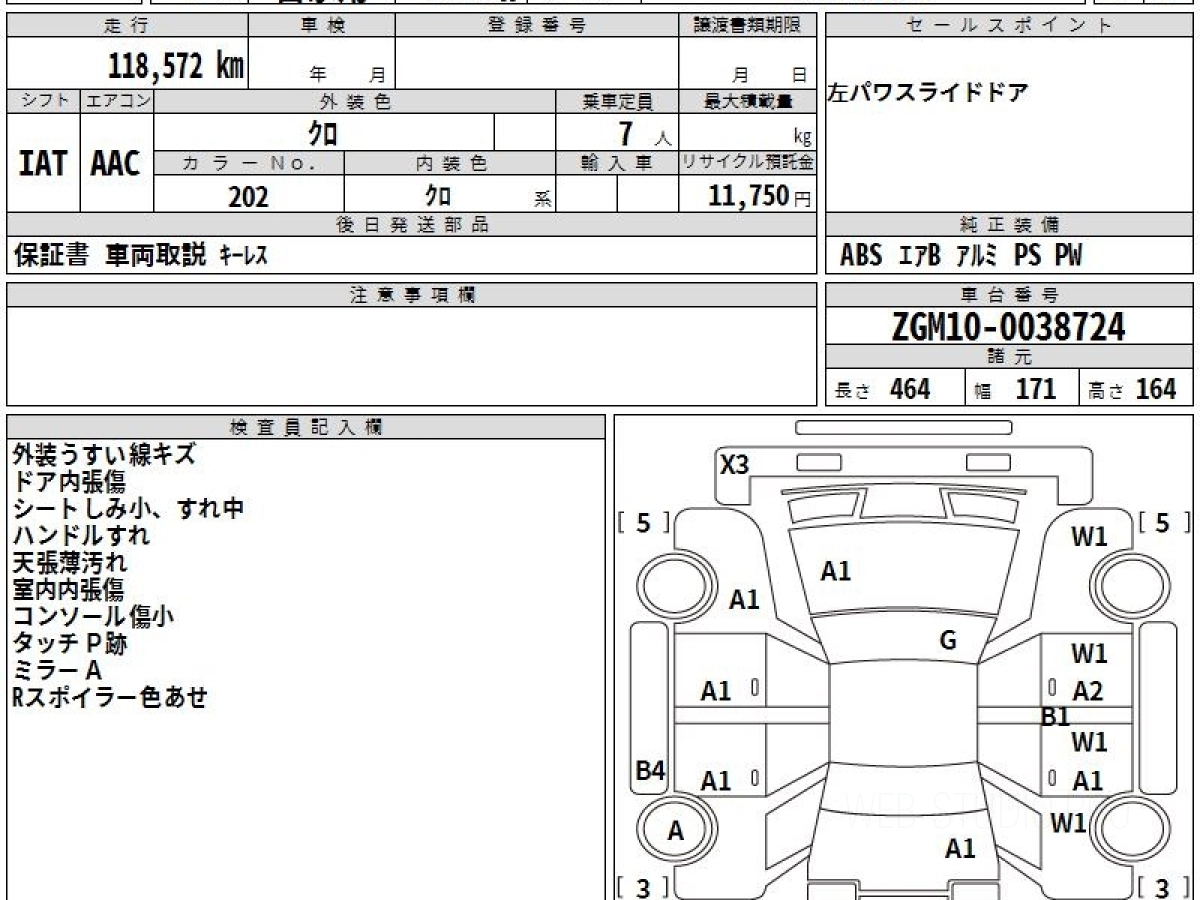Screen dimensions: 1200x900
Task: Select the PW equipment entry
Action: click(1069, 256)
